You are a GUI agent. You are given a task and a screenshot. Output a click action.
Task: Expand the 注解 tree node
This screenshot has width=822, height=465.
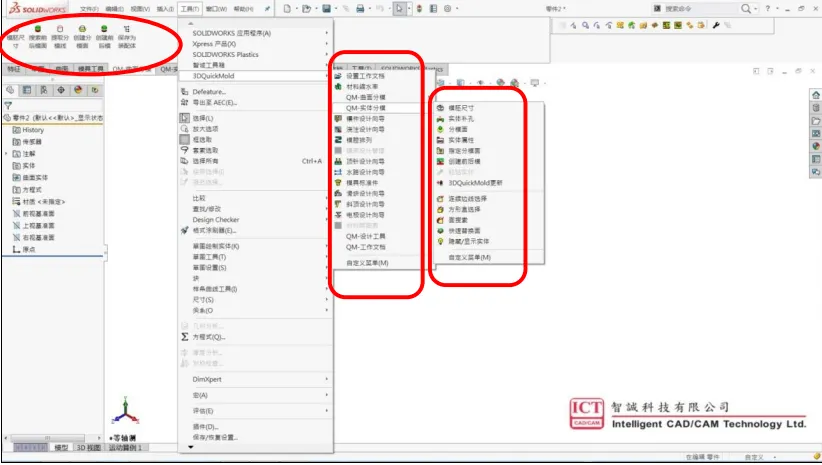(x=8, y=155)
